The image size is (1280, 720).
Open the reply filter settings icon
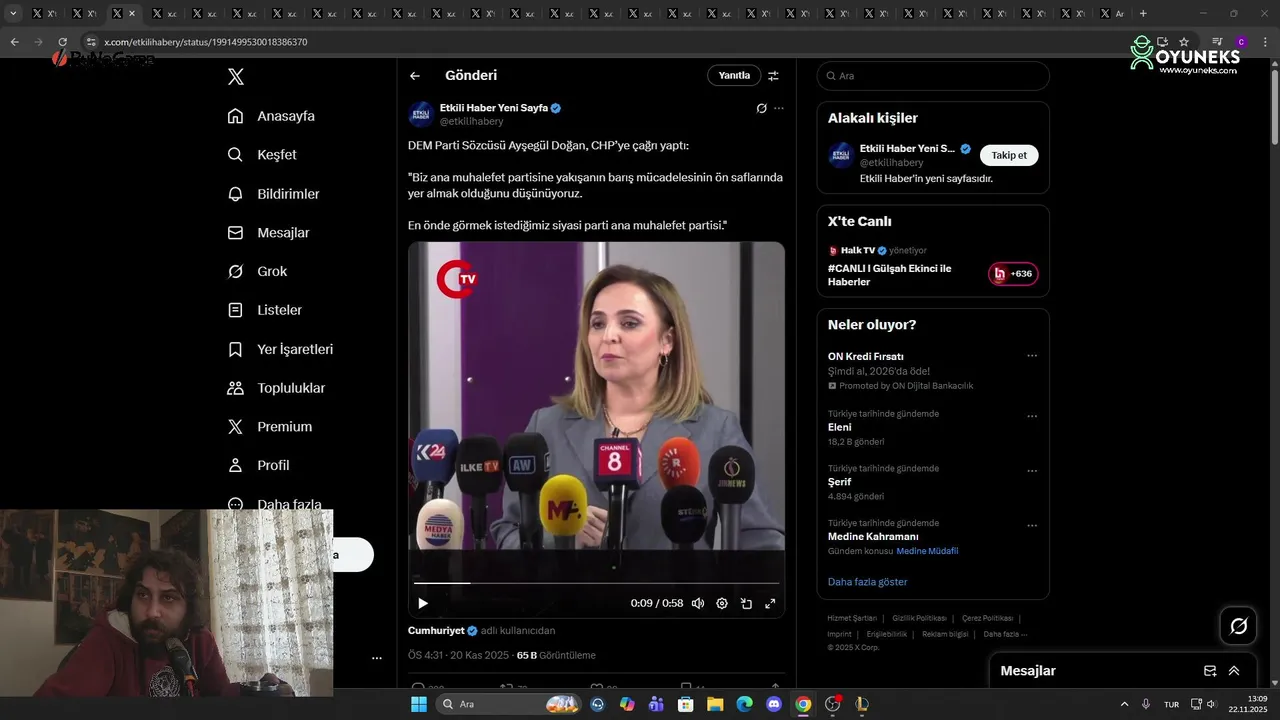[773, 76]
